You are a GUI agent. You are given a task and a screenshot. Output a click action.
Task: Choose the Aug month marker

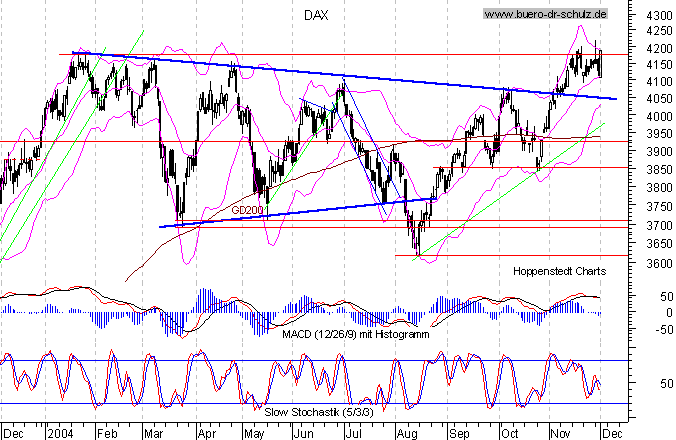coord(408,433)
